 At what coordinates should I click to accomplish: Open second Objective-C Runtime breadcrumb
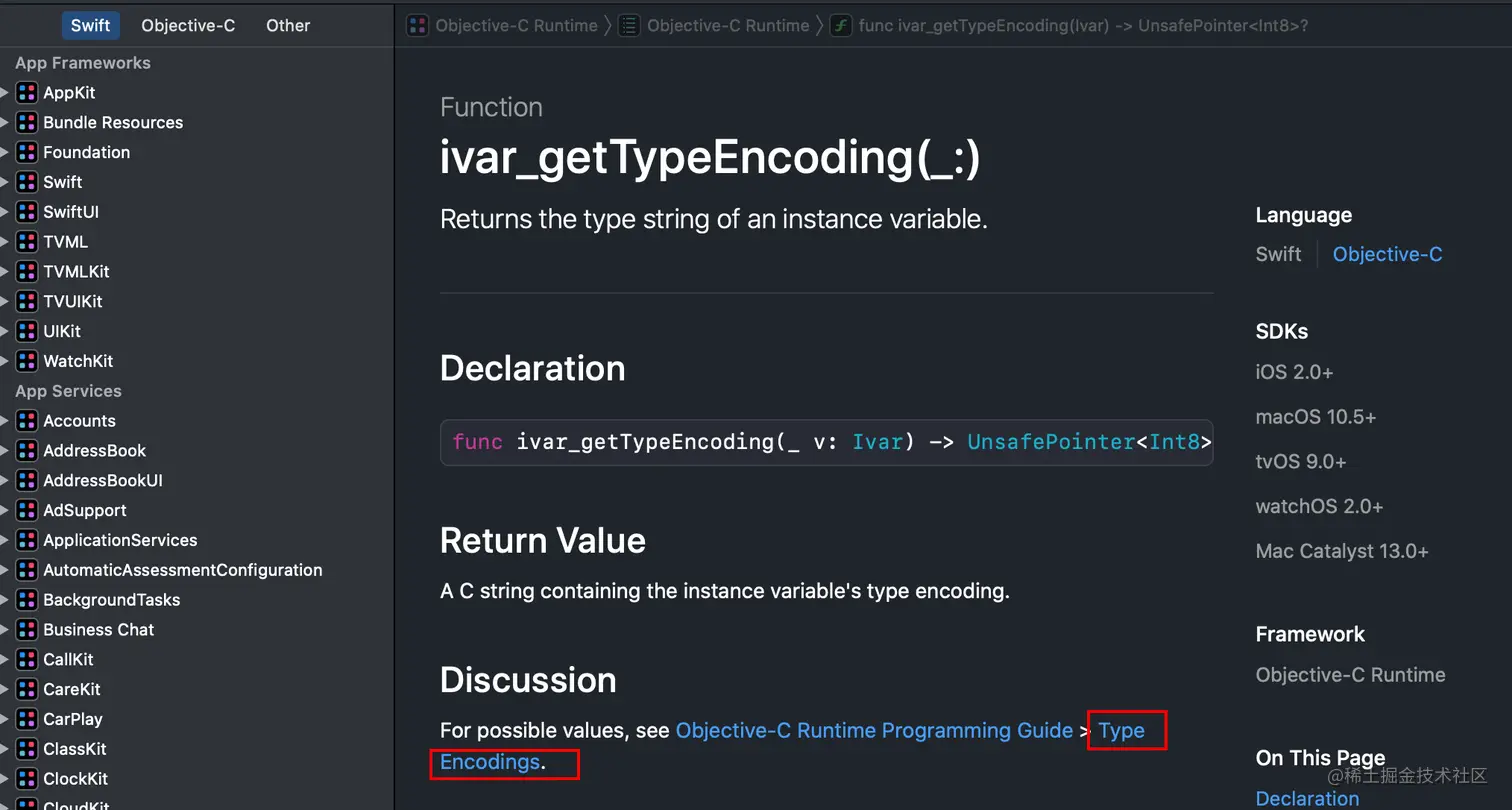728,26
